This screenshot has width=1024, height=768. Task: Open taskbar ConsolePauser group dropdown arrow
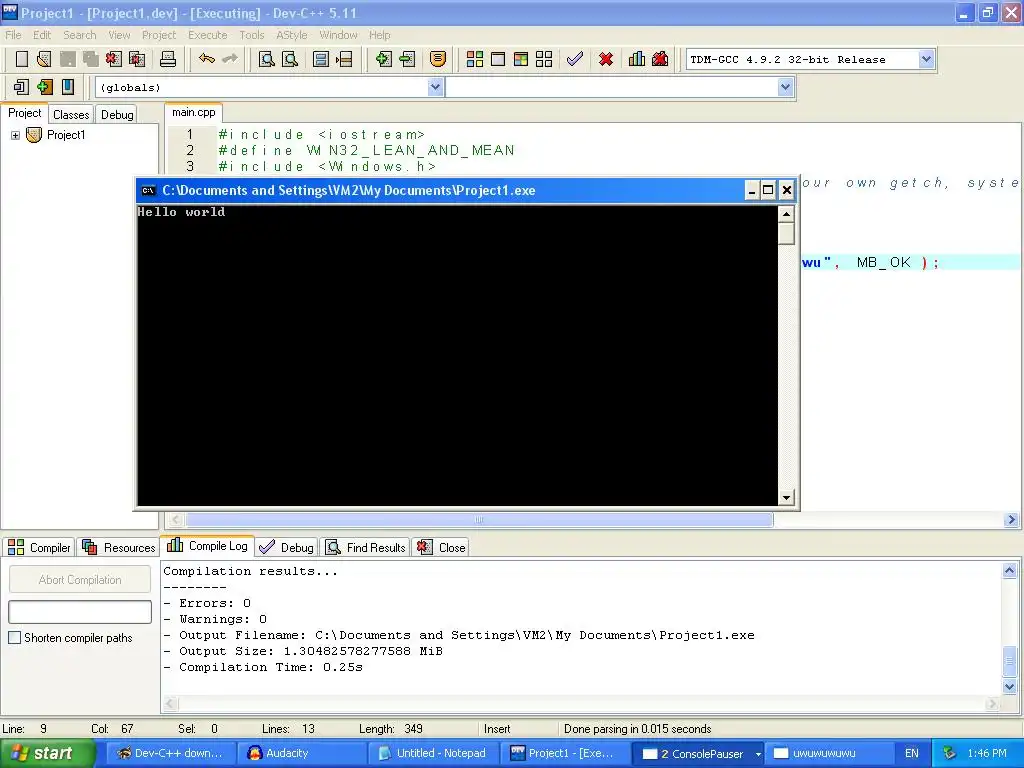(x=758, y=754)
